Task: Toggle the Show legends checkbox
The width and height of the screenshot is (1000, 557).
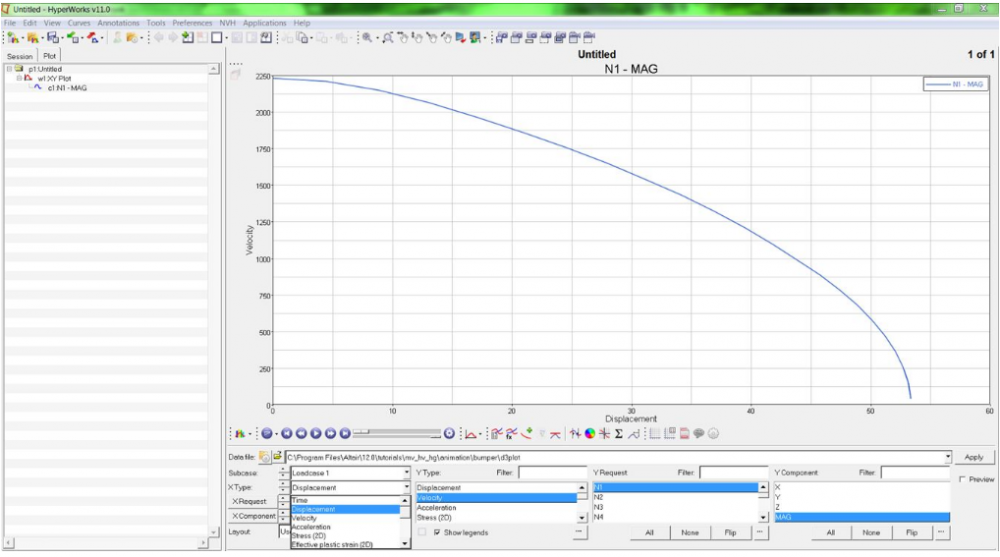Action: (437, 532)
